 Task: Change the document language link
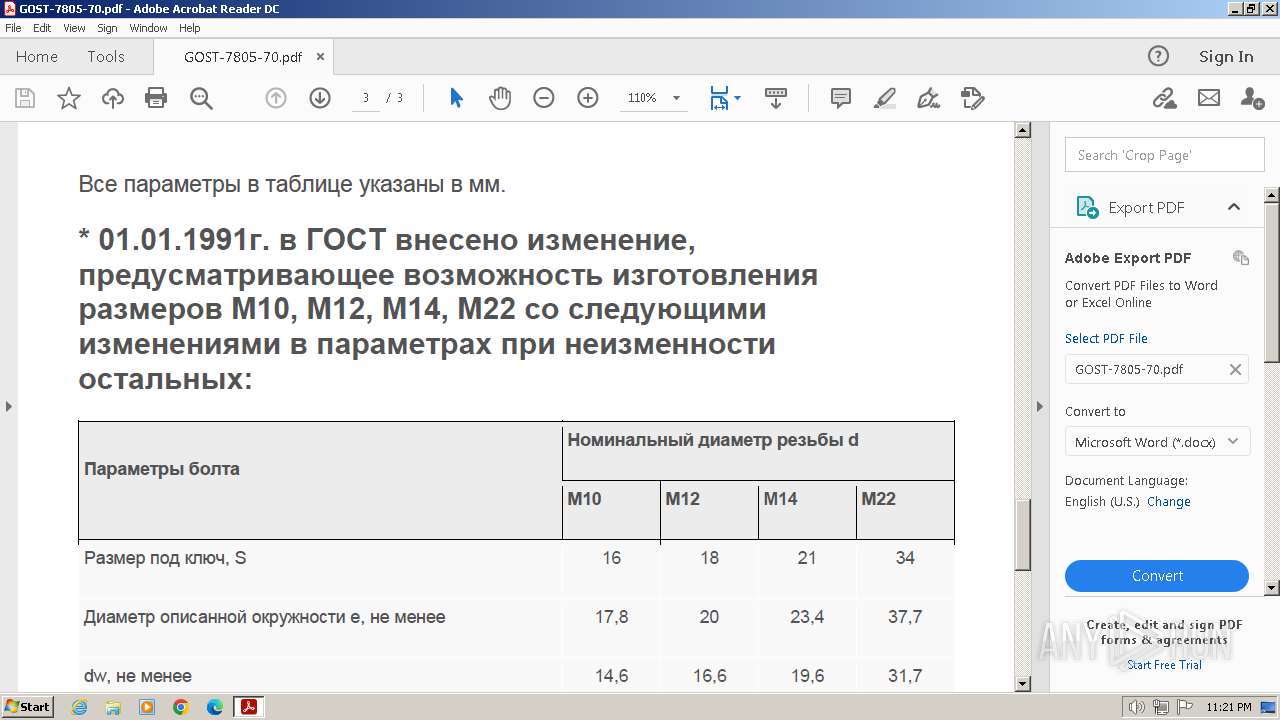1168,501
